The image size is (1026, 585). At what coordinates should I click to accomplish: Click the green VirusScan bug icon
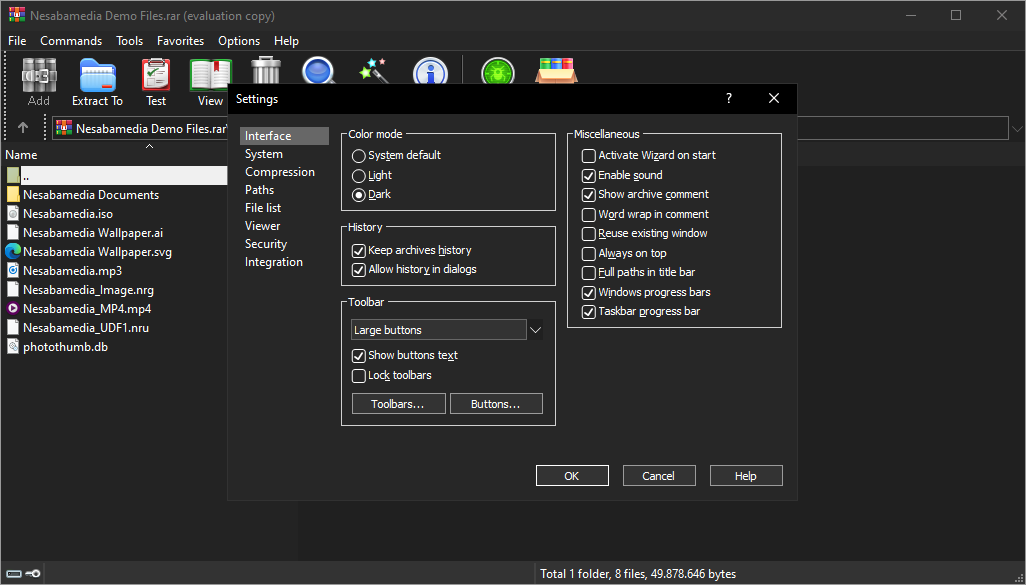click(497, 72)
